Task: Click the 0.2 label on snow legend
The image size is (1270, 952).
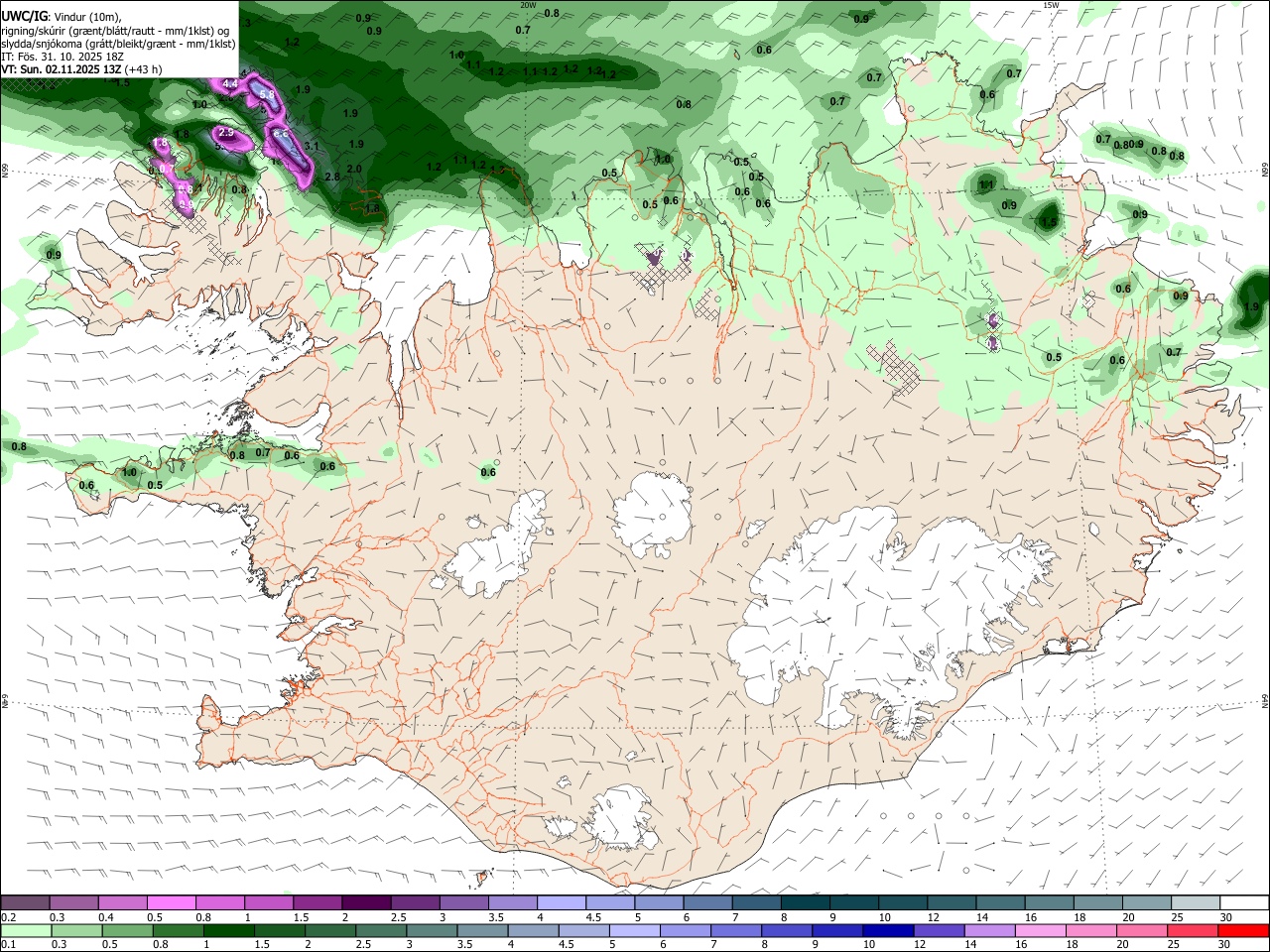Action: [x=9, y=917]
